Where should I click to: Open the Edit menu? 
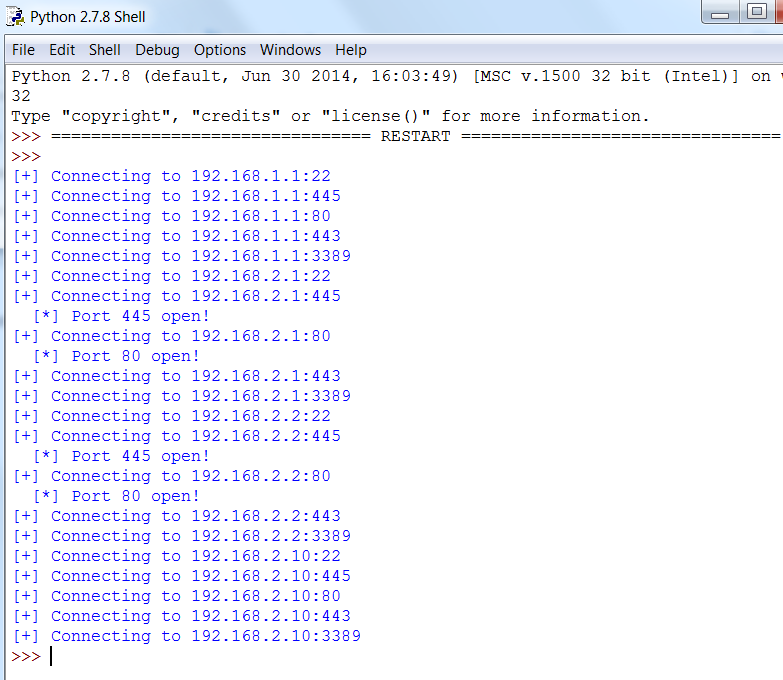pyautogui.click(x=62, y=50)
